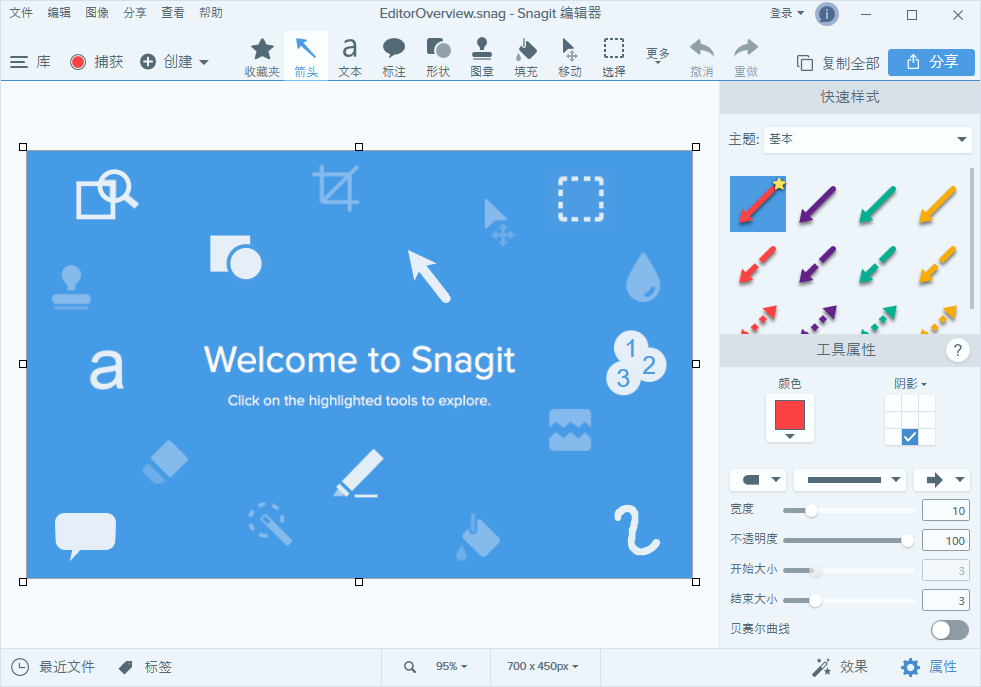Click the 复制全部 button
The width and height of the screenshot is (981, 687).
pos(838,63)
